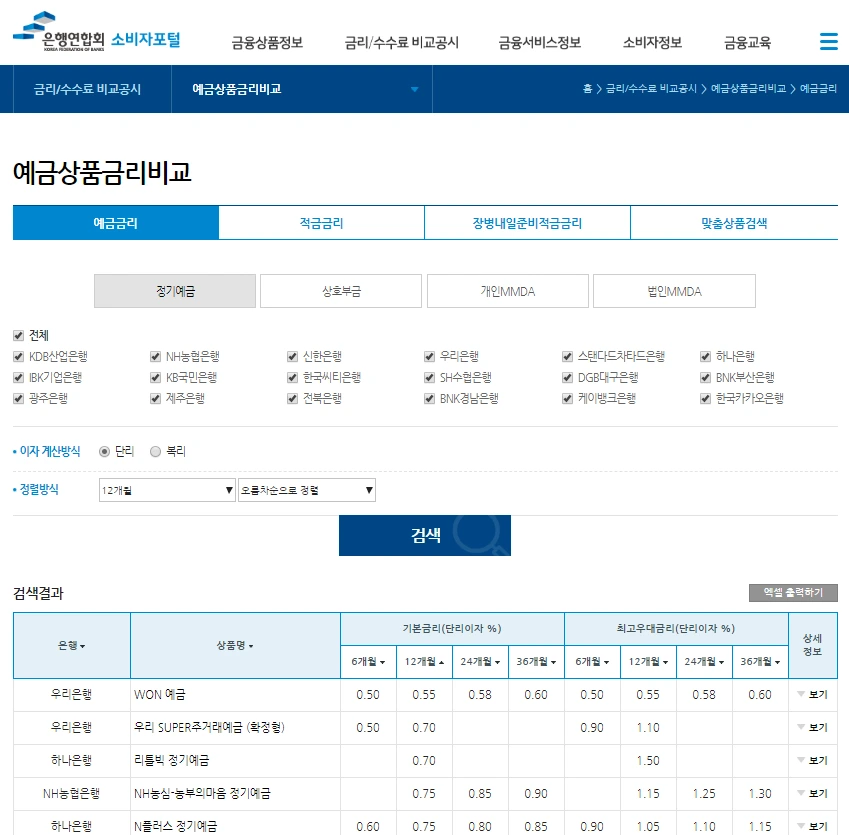
Task: Click 보기 for N플러스 정기예금 row
Action: (813, 826)
